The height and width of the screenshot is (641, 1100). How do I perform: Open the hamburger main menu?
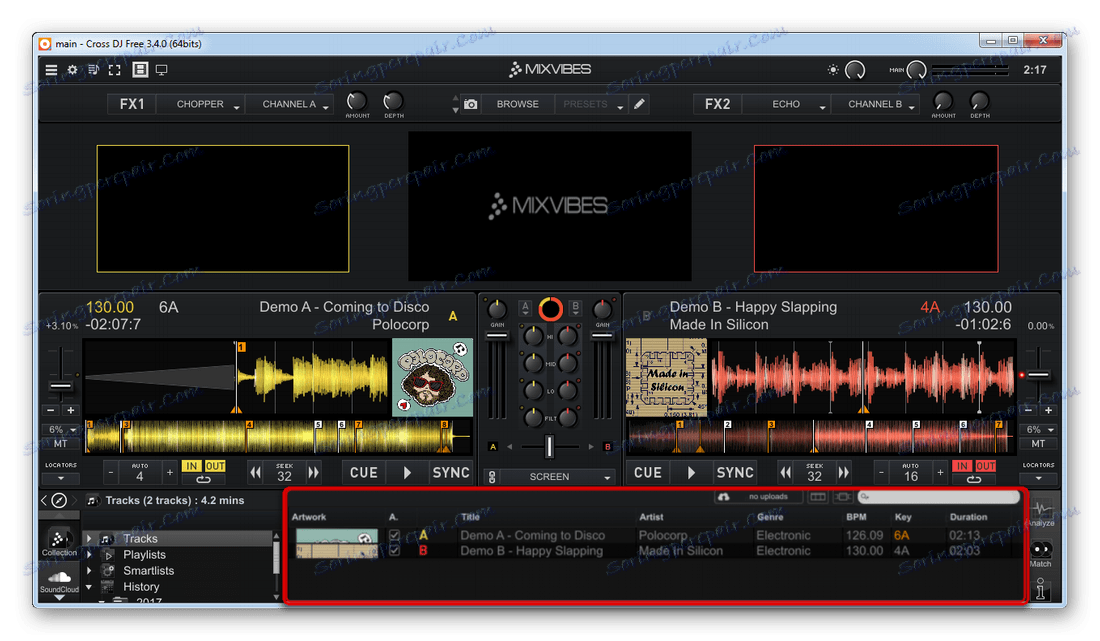click(x=51, y=70)
